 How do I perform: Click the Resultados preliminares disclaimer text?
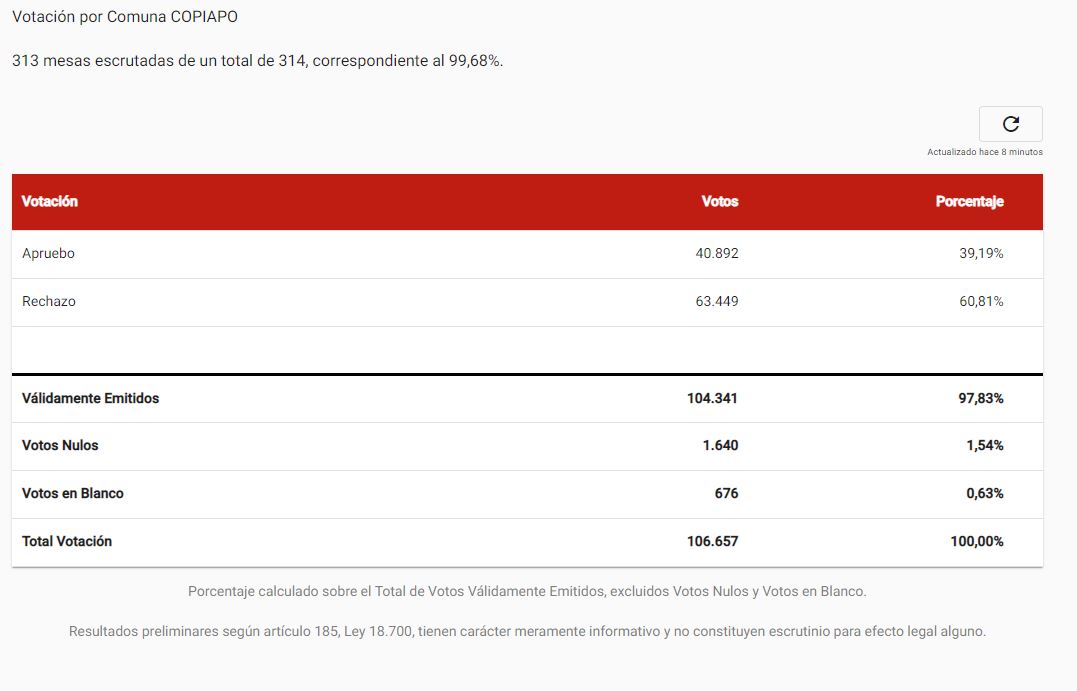click(x=527, y=631)
